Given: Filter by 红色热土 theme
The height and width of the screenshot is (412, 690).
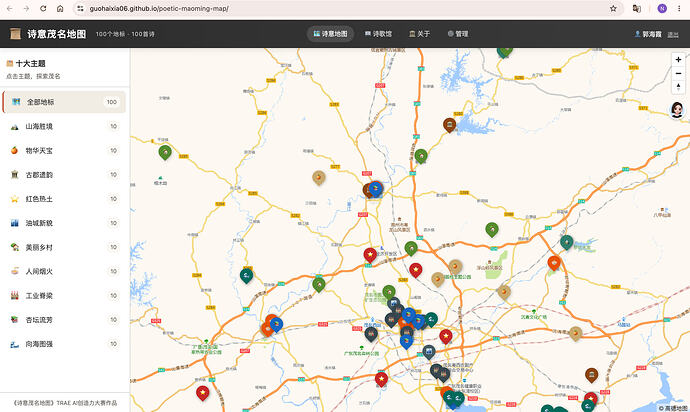Looking at the screenshot, I should click(64, 199).
